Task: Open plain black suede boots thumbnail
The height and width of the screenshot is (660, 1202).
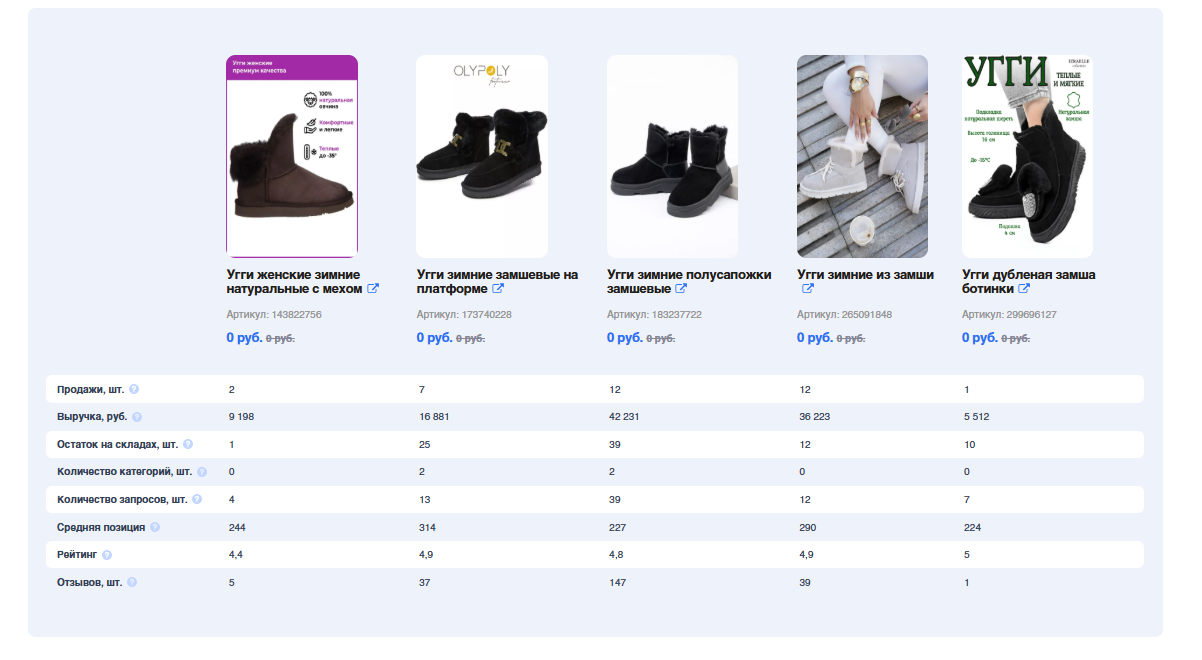Action: point(672,156)
